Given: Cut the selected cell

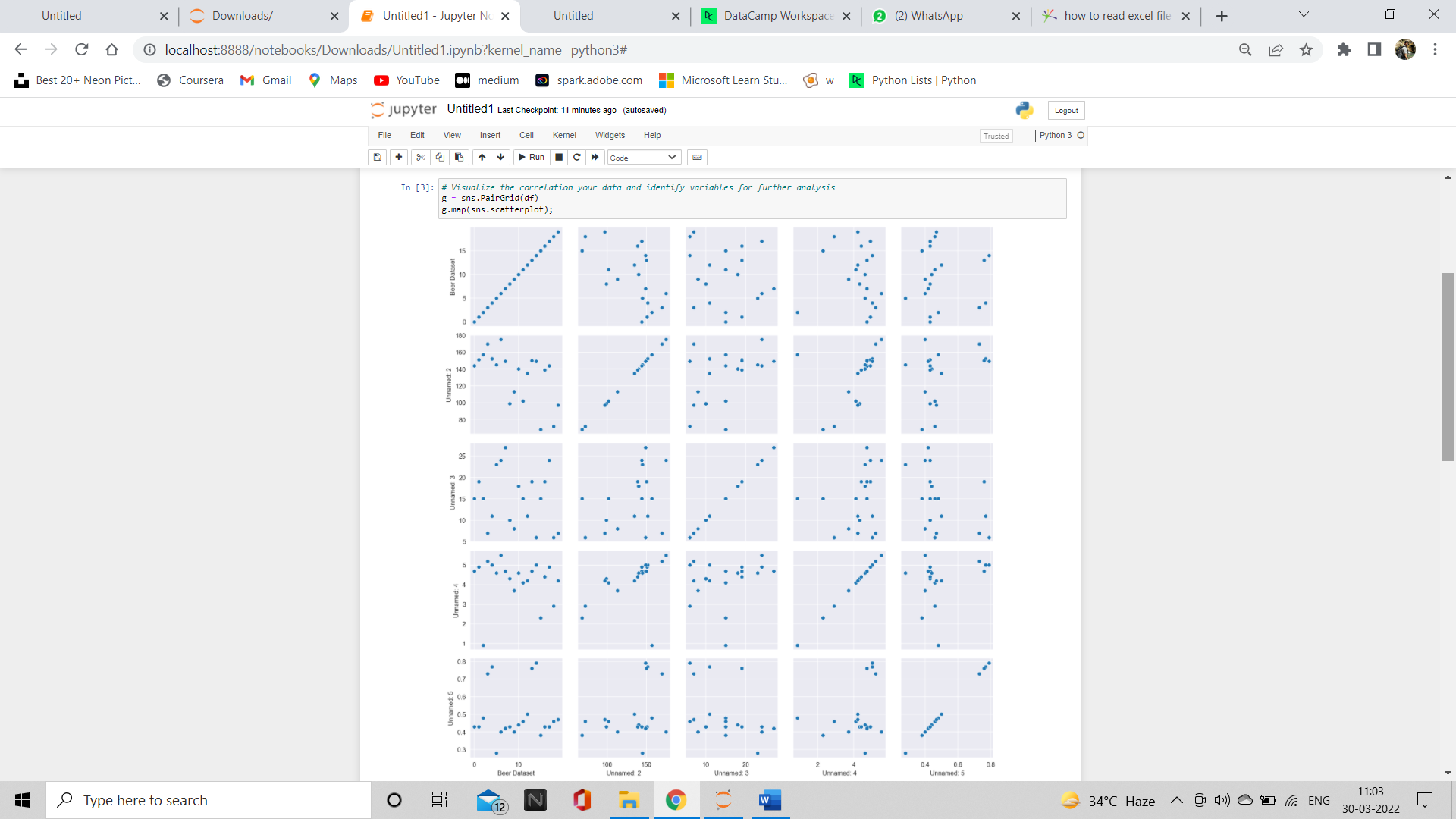Looking at the screenshot, I should [x=421, y=157].
